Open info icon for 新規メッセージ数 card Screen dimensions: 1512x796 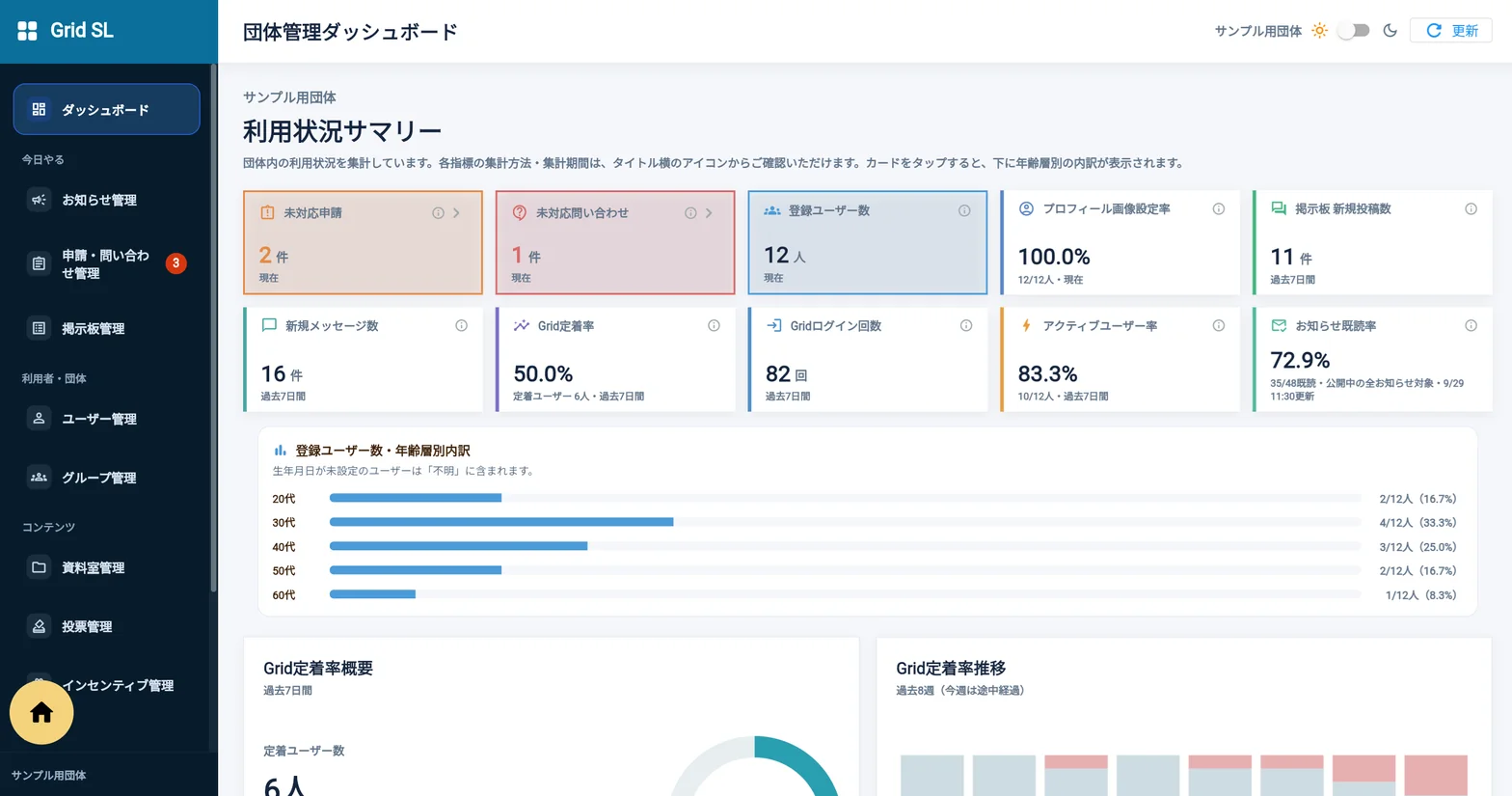point(461,326)
